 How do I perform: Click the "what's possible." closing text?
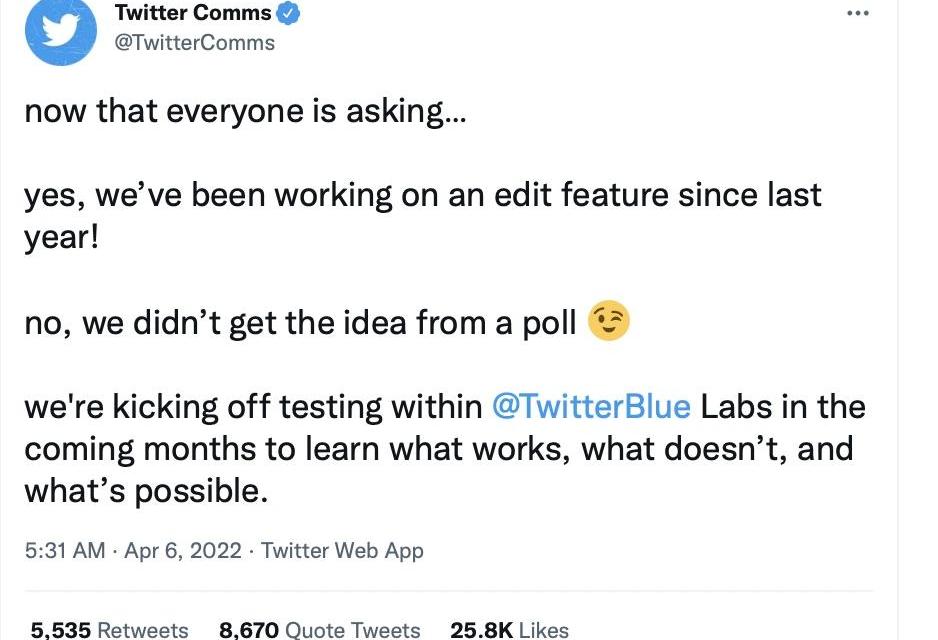(147, 491)
